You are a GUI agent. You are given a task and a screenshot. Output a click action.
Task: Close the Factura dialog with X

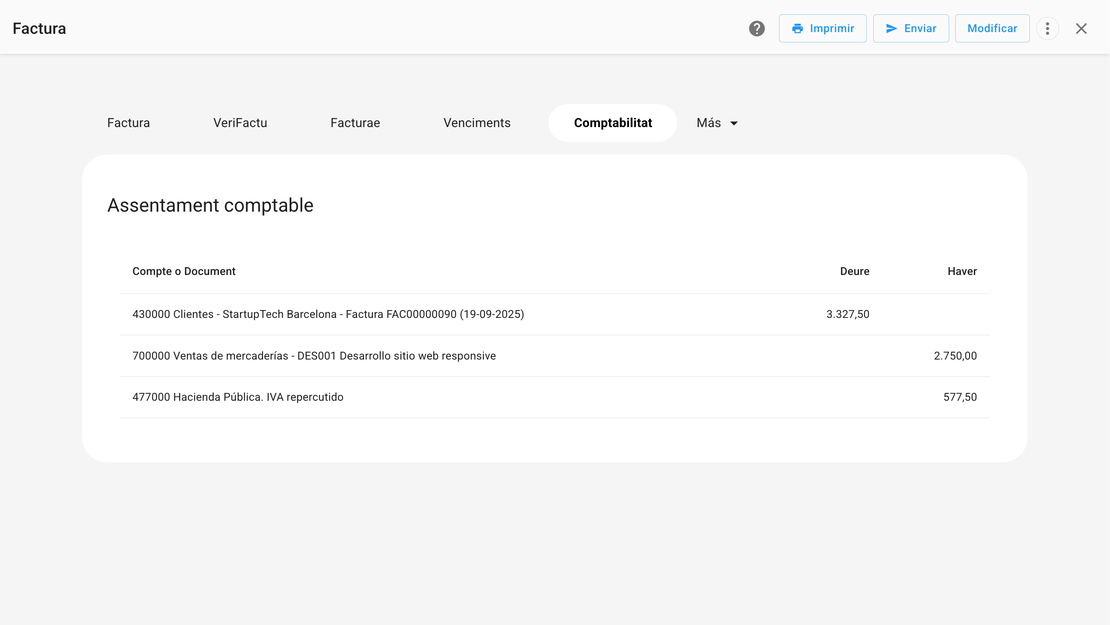tap(1081, 29)
